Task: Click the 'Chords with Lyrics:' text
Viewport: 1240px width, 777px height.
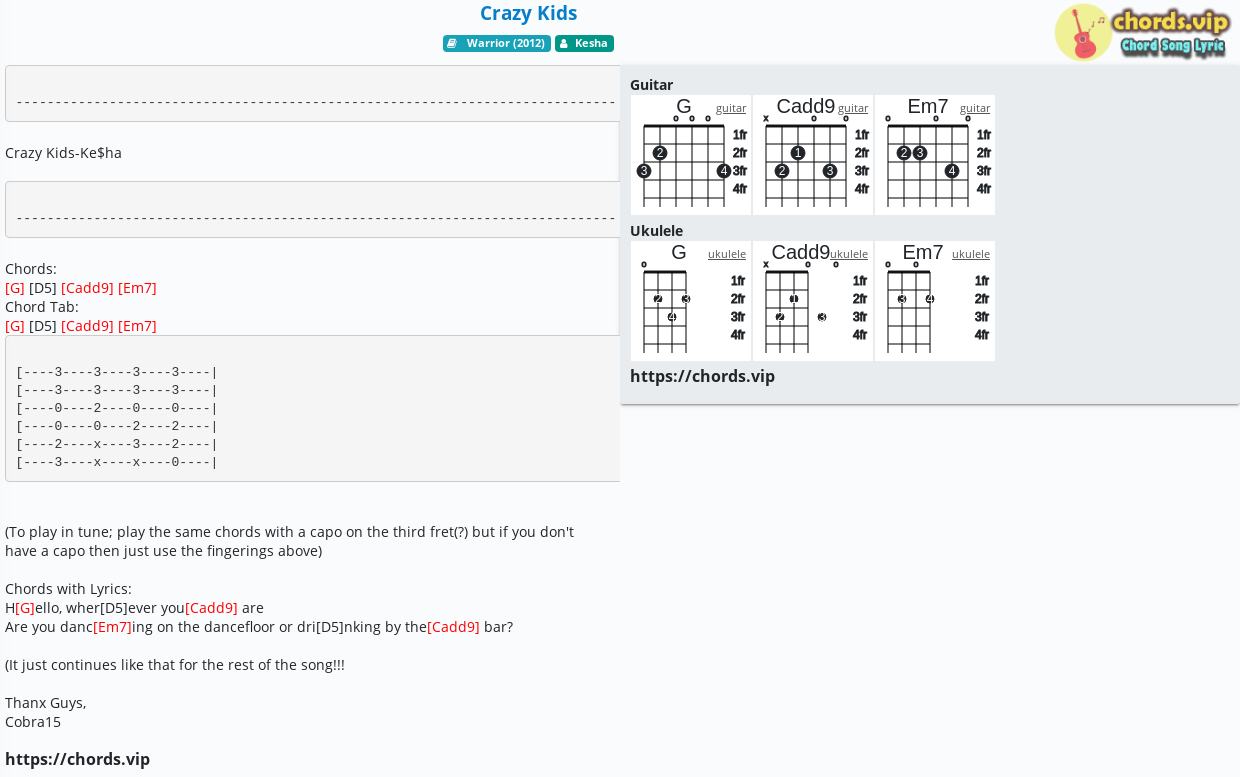Action: tap(68, 589)
